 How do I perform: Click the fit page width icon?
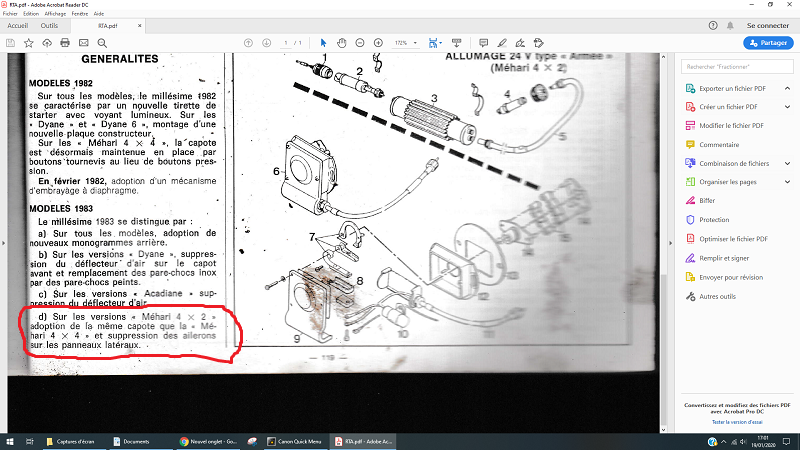tap(434, 43)
